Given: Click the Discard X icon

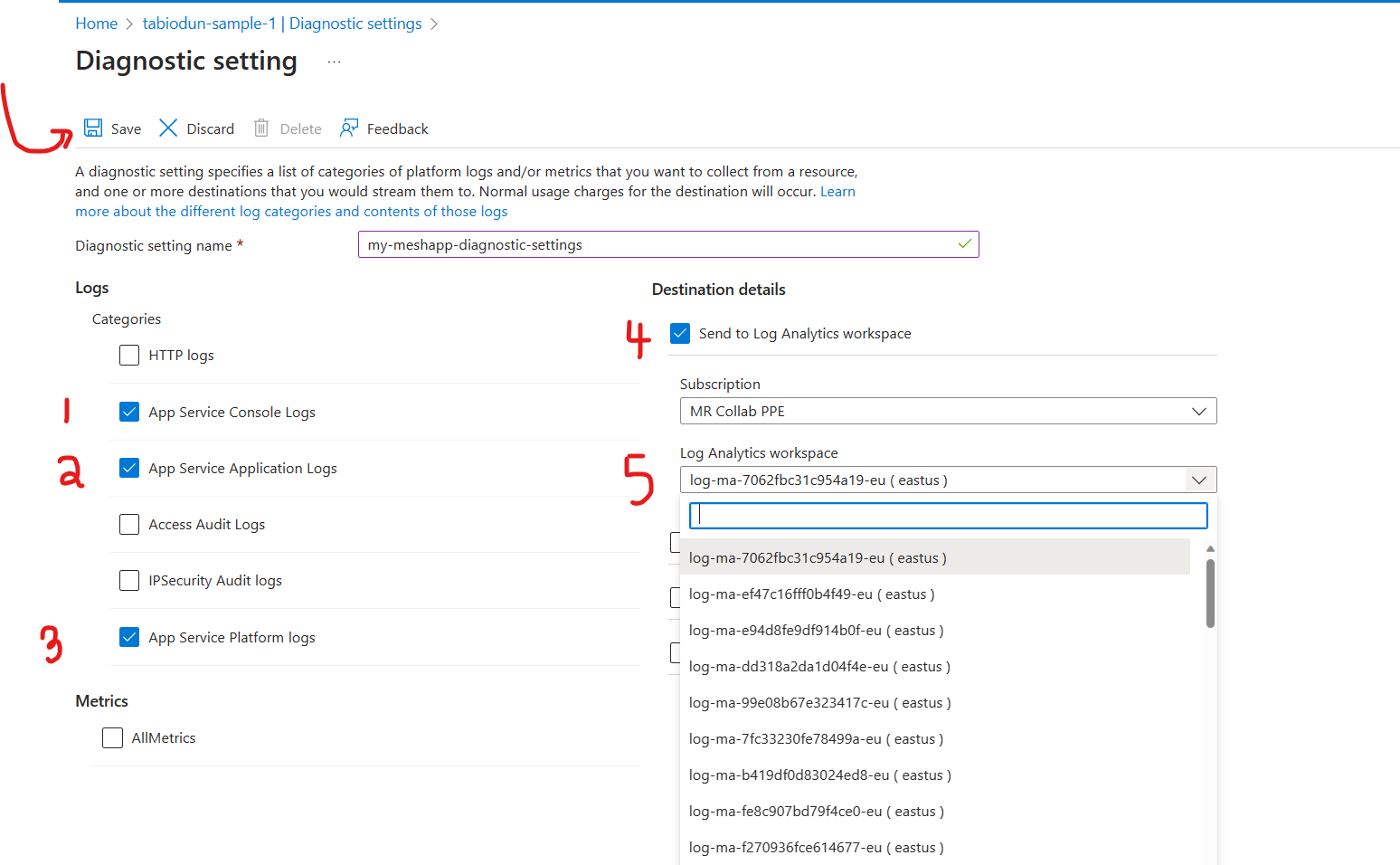Looking at the screenshot, I should click(x=168, y=128).
